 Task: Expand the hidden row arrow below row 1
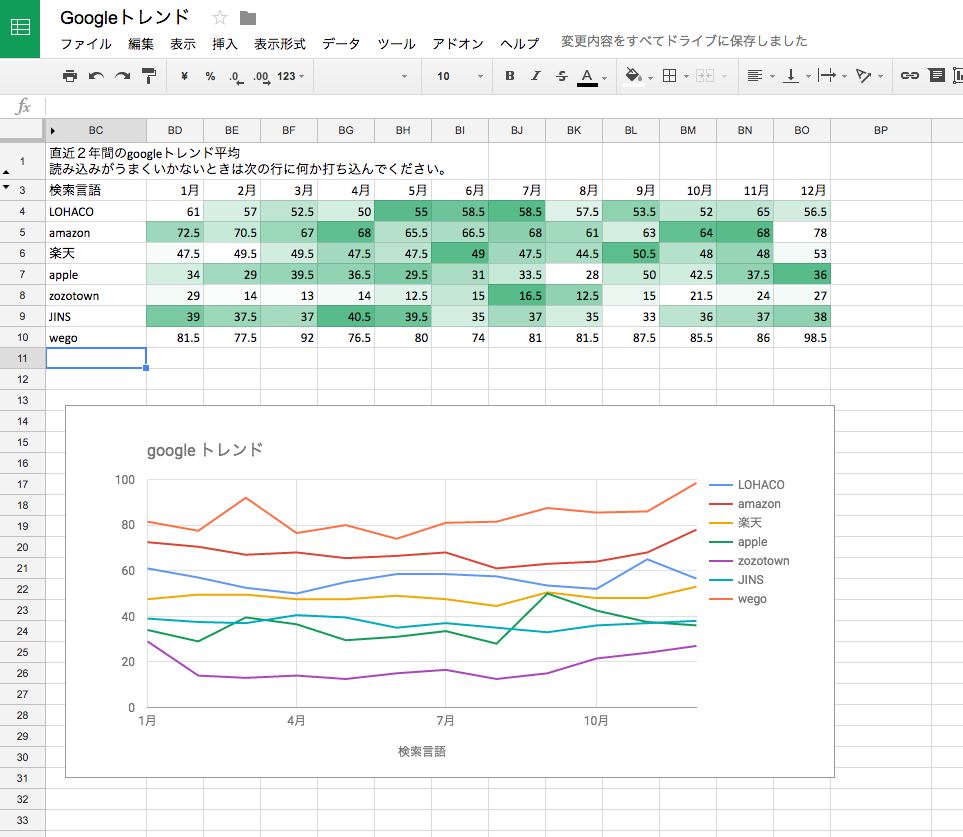click(x=6, y=173)
